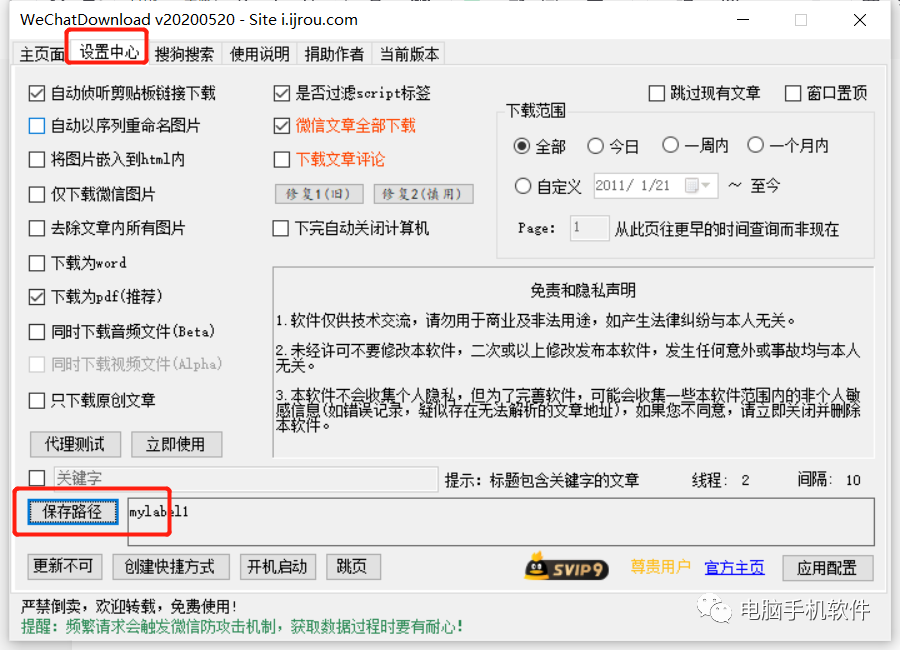Switch to the 主页面 tab
Screen dimensions: 900x650
(x=41, y=54)
